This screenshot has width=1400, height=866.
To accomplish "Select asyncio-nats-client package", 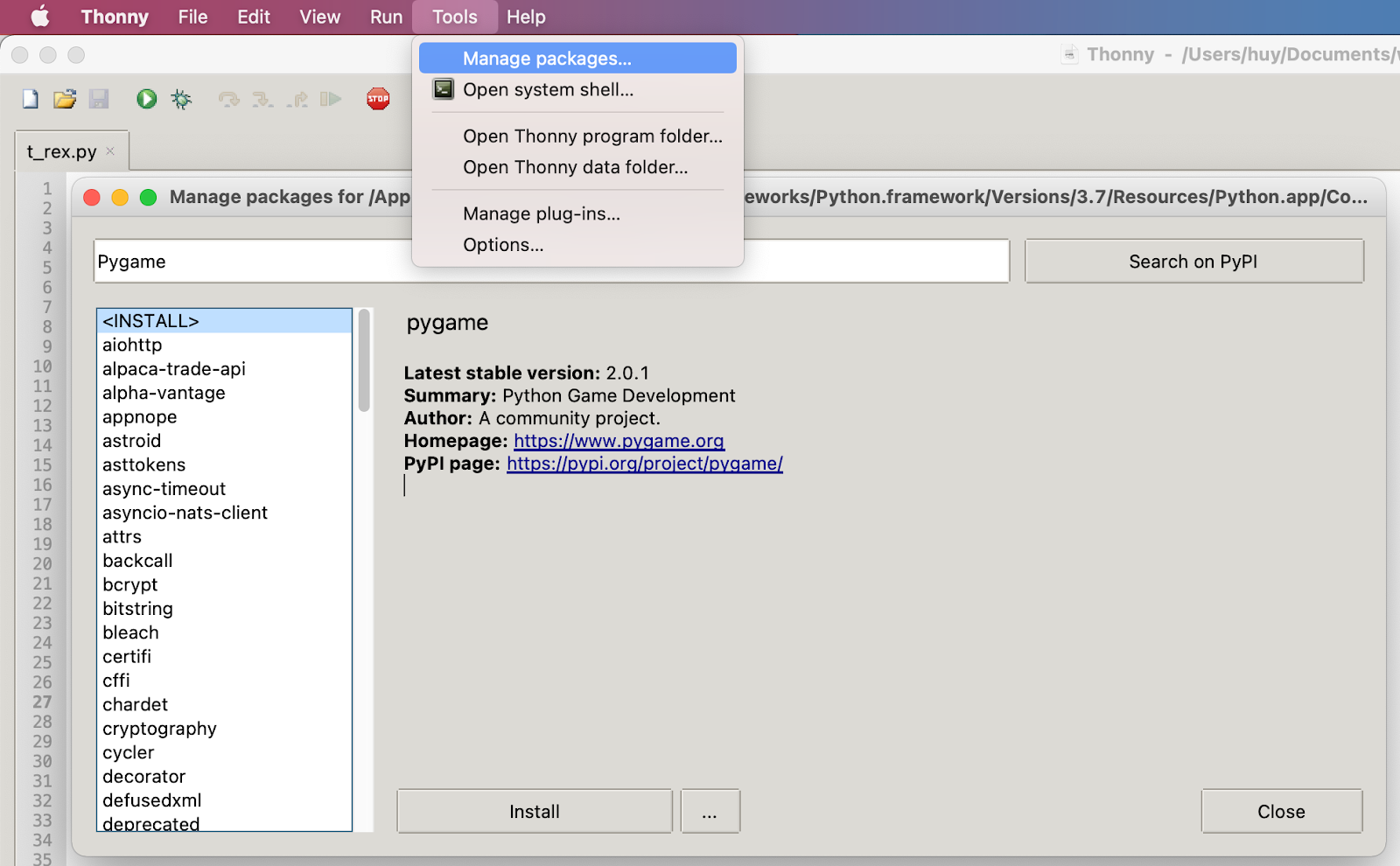I will tap(224, 513).
